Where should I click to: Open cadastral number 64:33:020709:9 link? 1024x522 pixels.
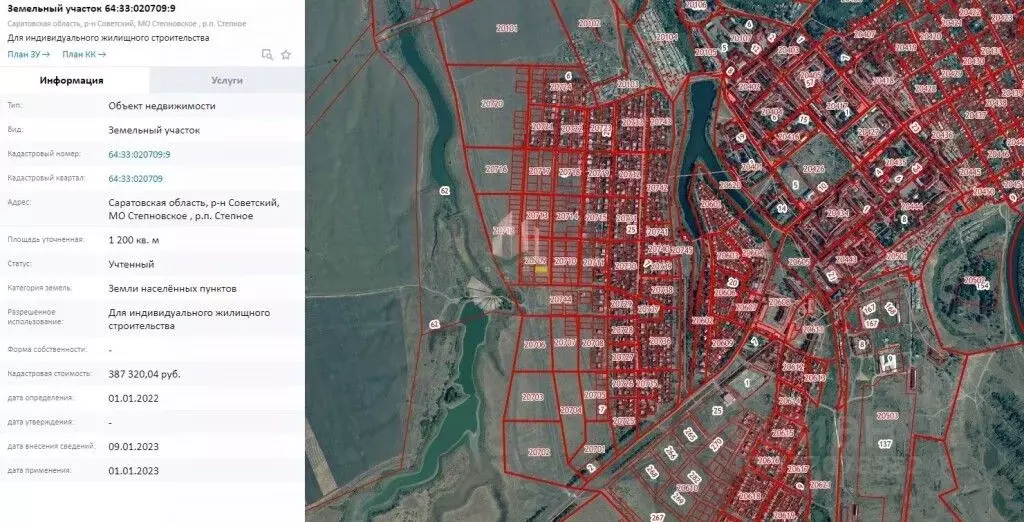click(x=139, y=154)
